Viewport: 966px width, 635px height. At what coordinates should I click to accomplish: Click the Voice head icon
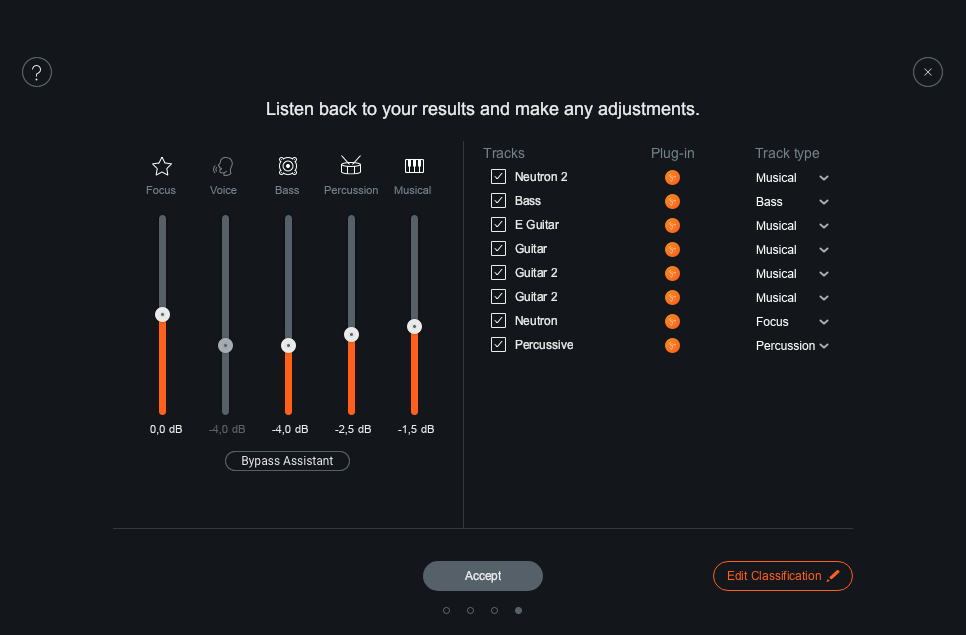[224, 166]
